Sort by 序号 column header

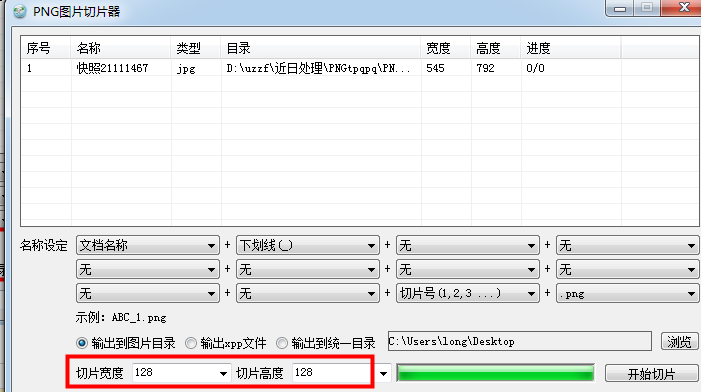pos(46,48)
